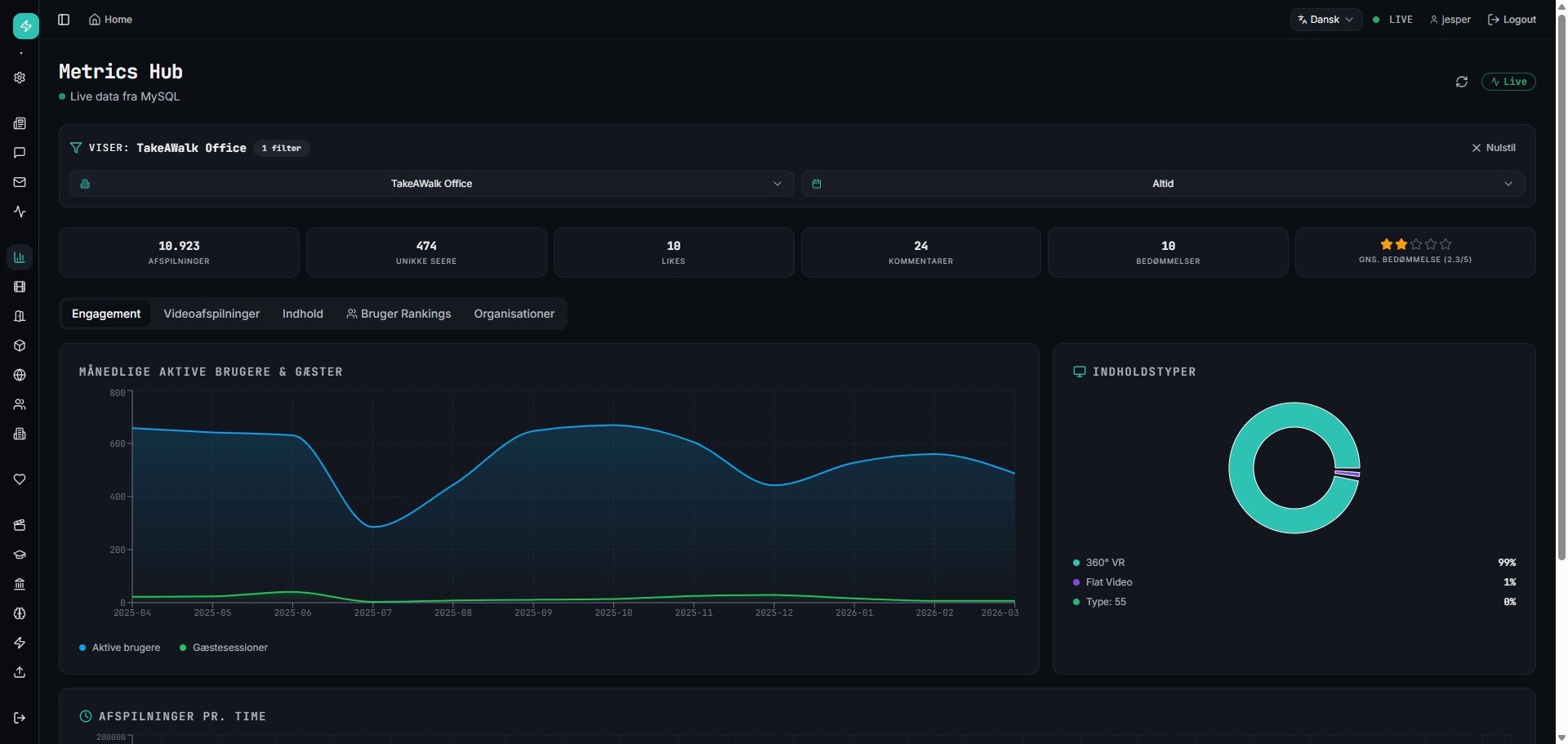Image resolution: width=1568 pixels, height=744 pixels.
Task: Click the 10 Bedømmelser card
Action: [1168, 252]
